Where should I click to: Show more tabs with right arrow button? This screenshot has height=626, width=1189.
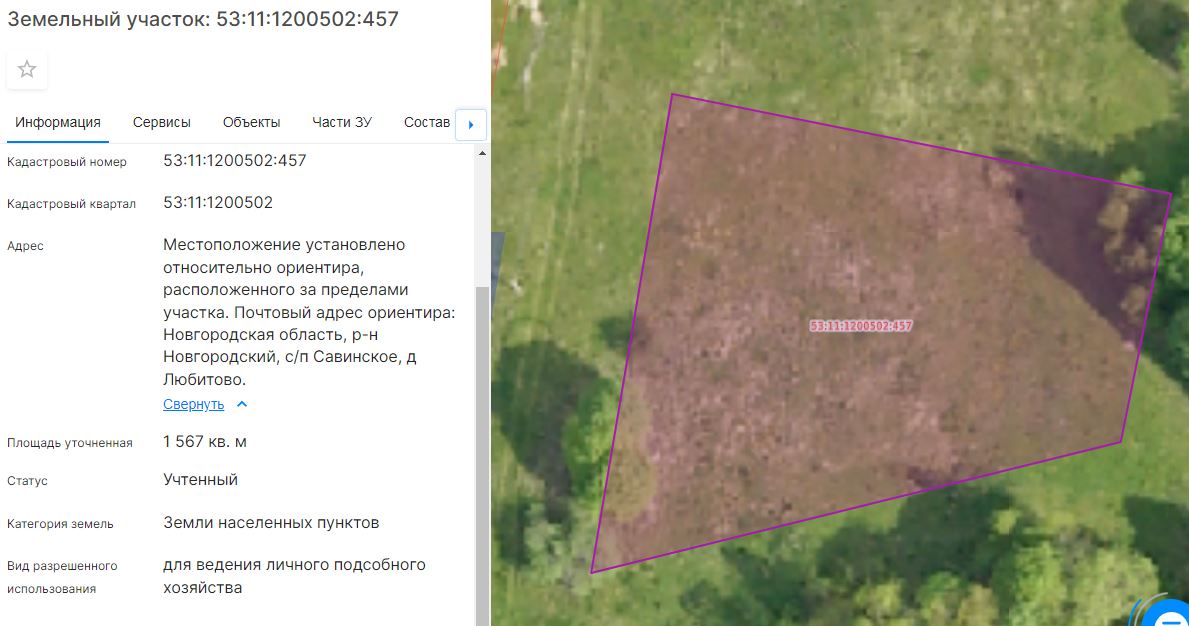pos(471,125)
